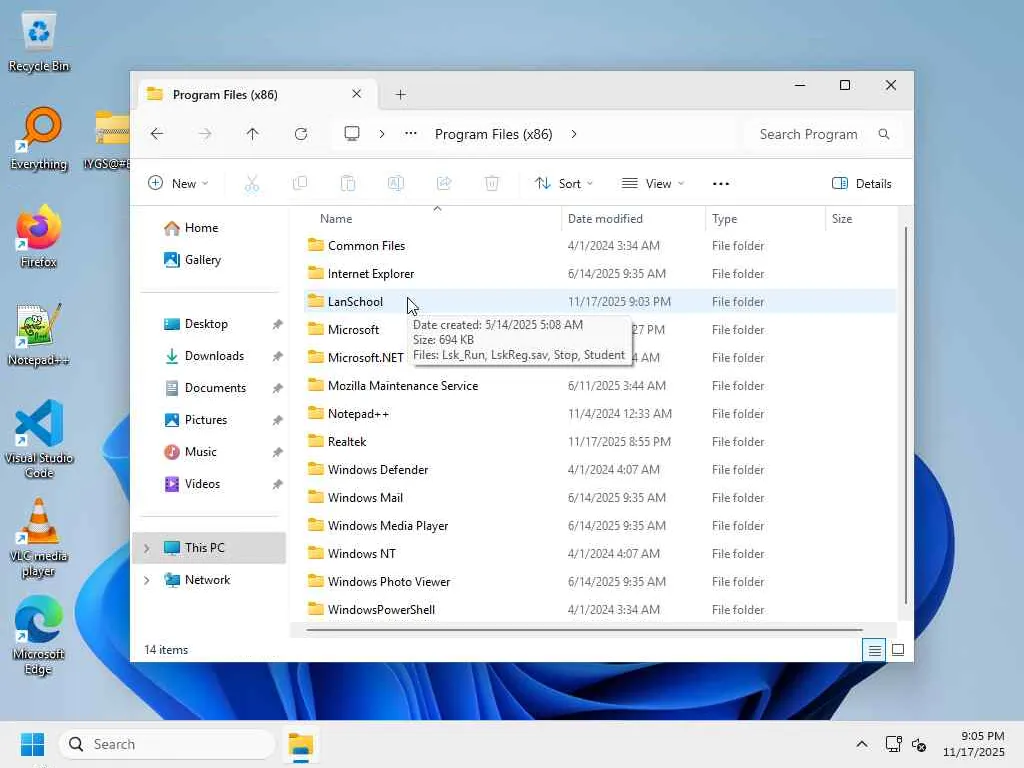Screen dimensions: 1024x768
Task: Unpin Desktop from quick access
Action: [278, 324]
